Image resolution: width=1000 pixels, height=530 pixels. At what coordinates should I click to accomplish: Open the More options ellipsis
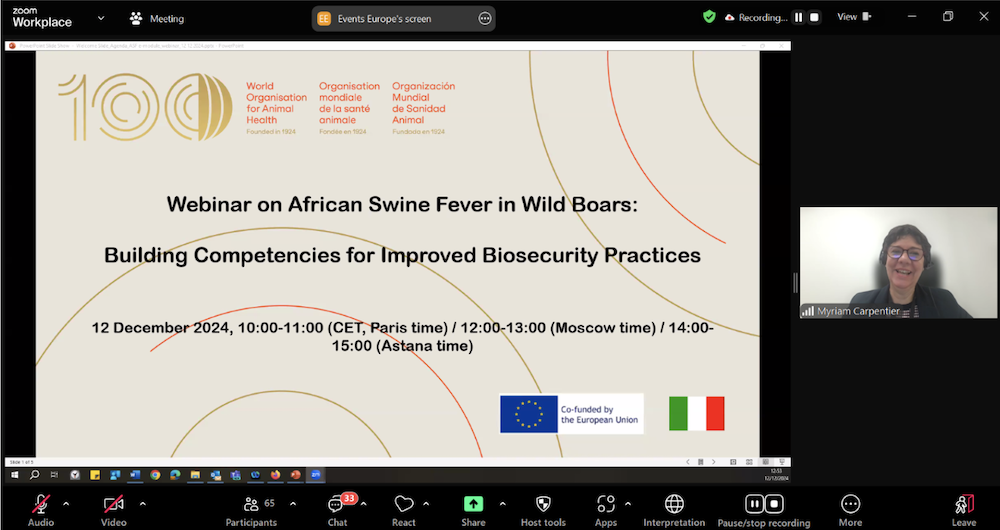[850, 505]
